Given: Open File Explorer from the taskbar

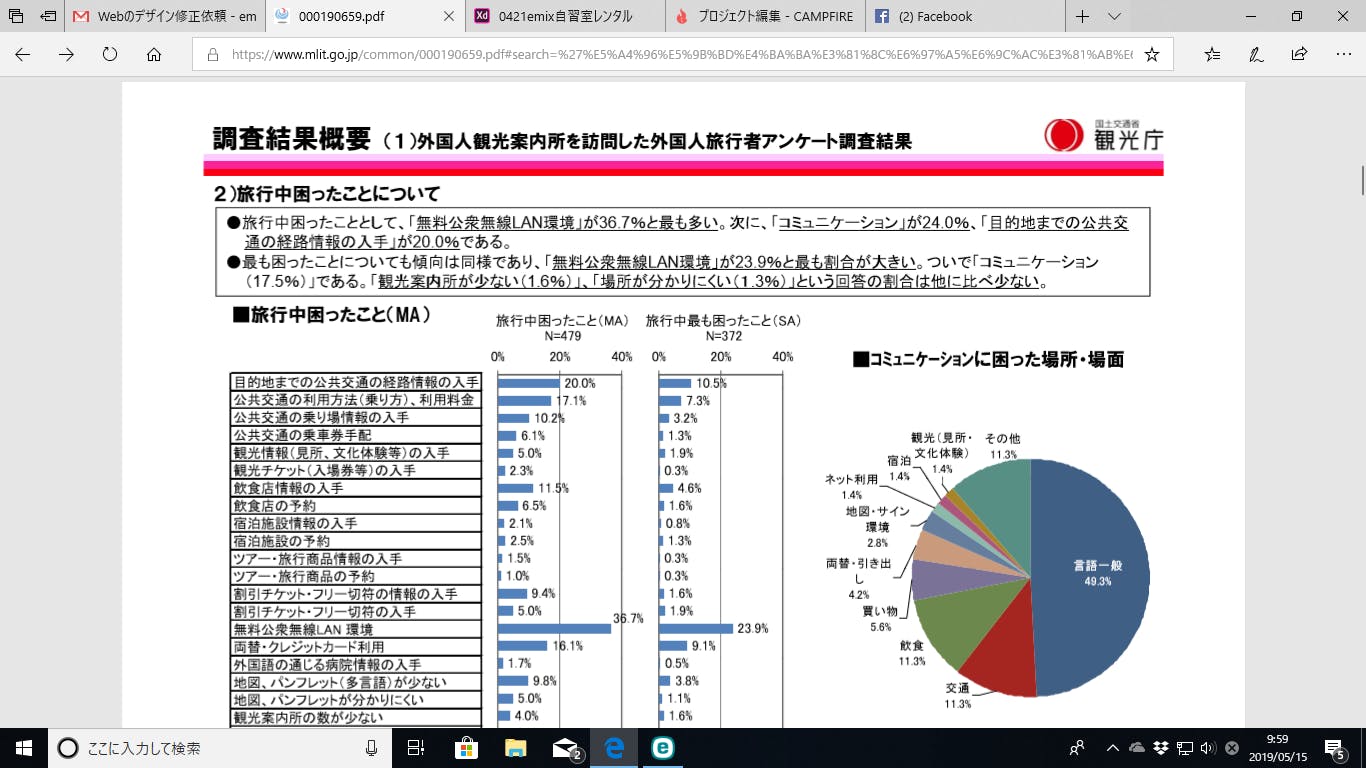Looking at the screenshot, I should click(515, 747).
